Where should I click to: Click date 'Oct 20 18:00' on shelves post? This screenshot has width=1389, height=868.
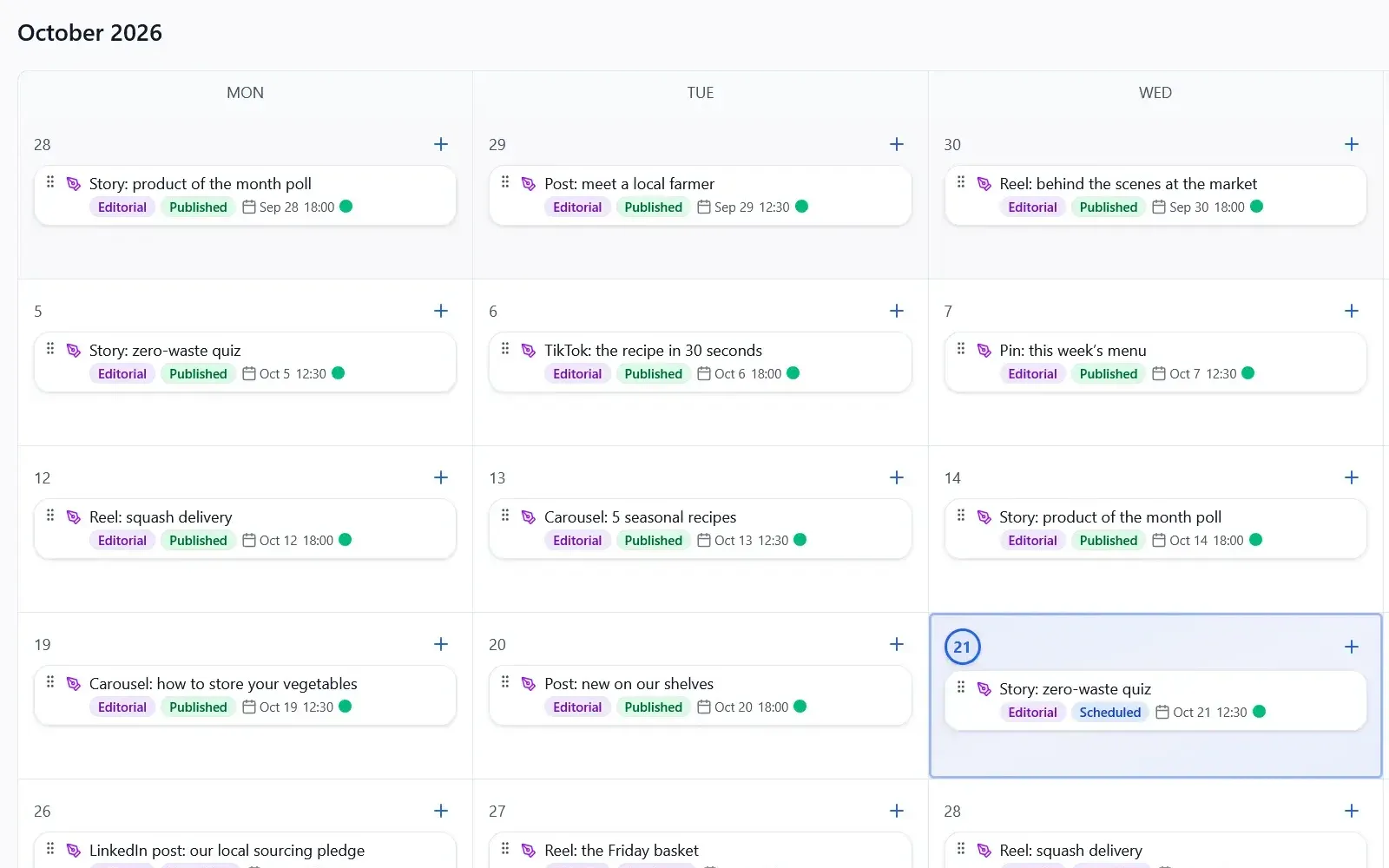752,707
